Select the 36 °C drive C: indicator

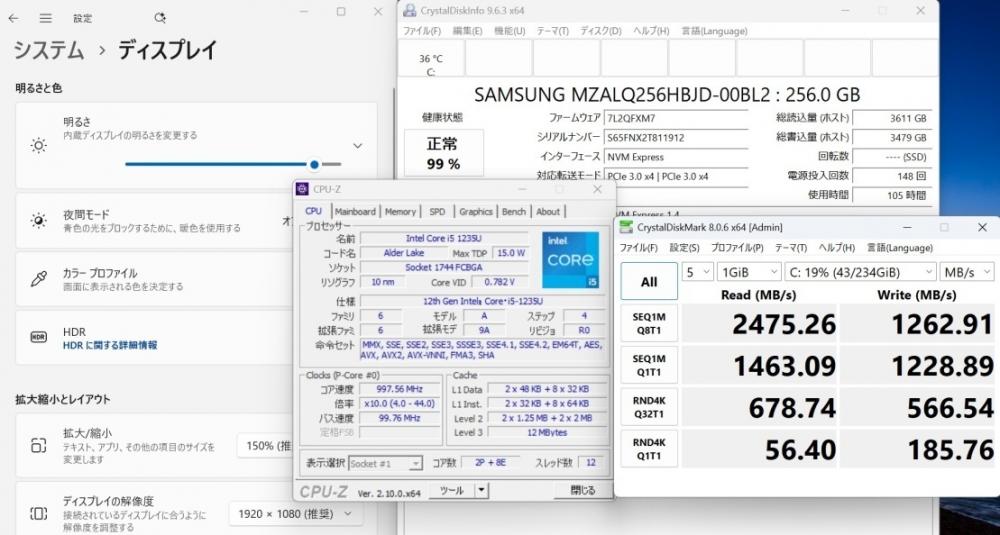point(431,59)
